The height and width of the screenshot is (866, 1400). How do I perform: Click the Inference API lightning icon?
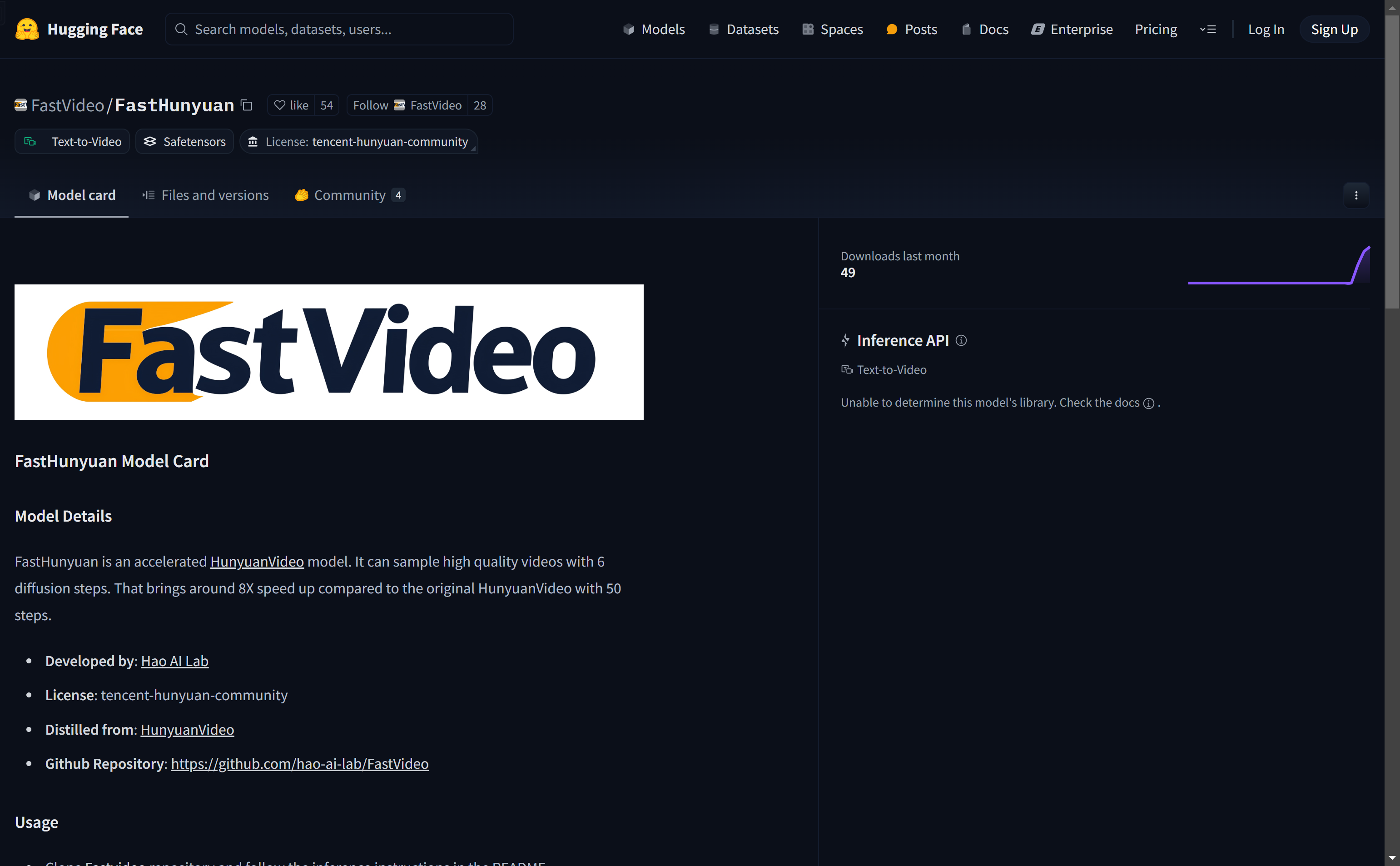[x=845, y=340]
